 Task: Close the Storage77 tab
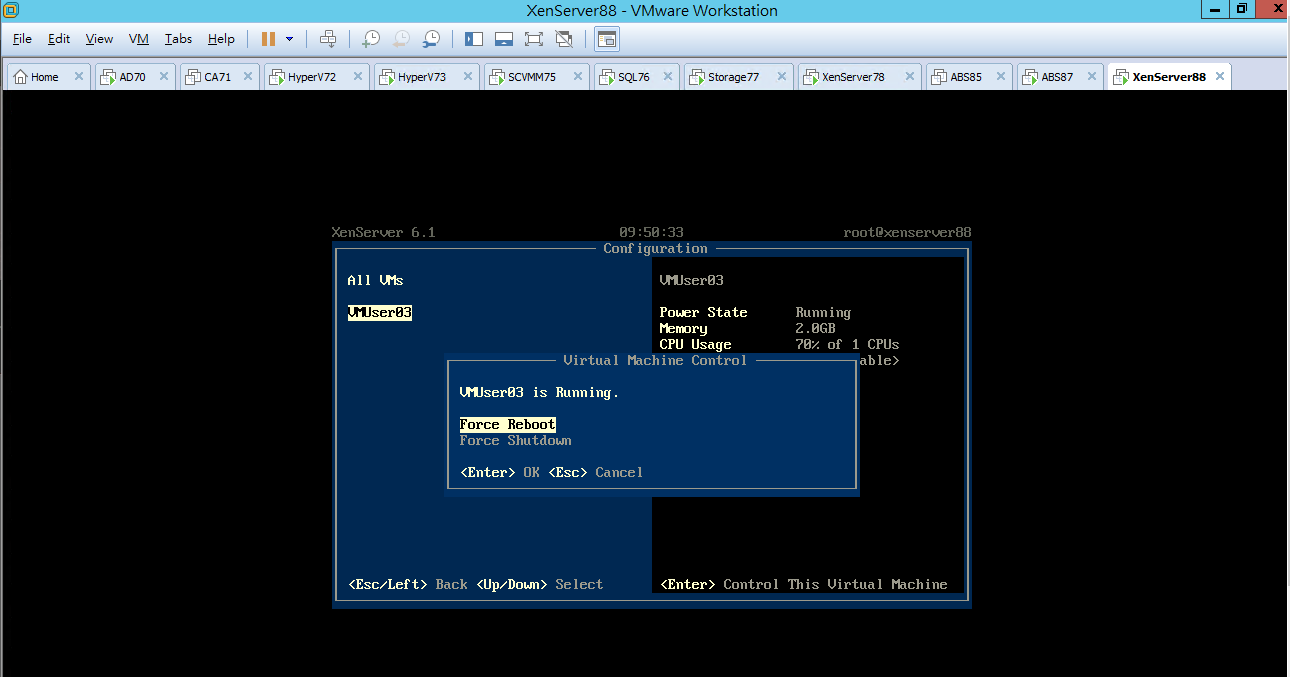tap(782, 77)
